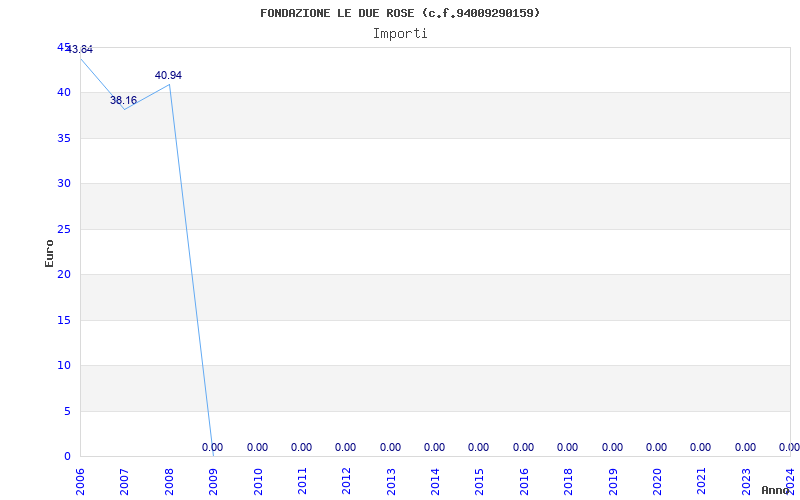Click the "Euro" y-axis title
800x500 pixels.
pyautogui.click(x=49, y=253)
